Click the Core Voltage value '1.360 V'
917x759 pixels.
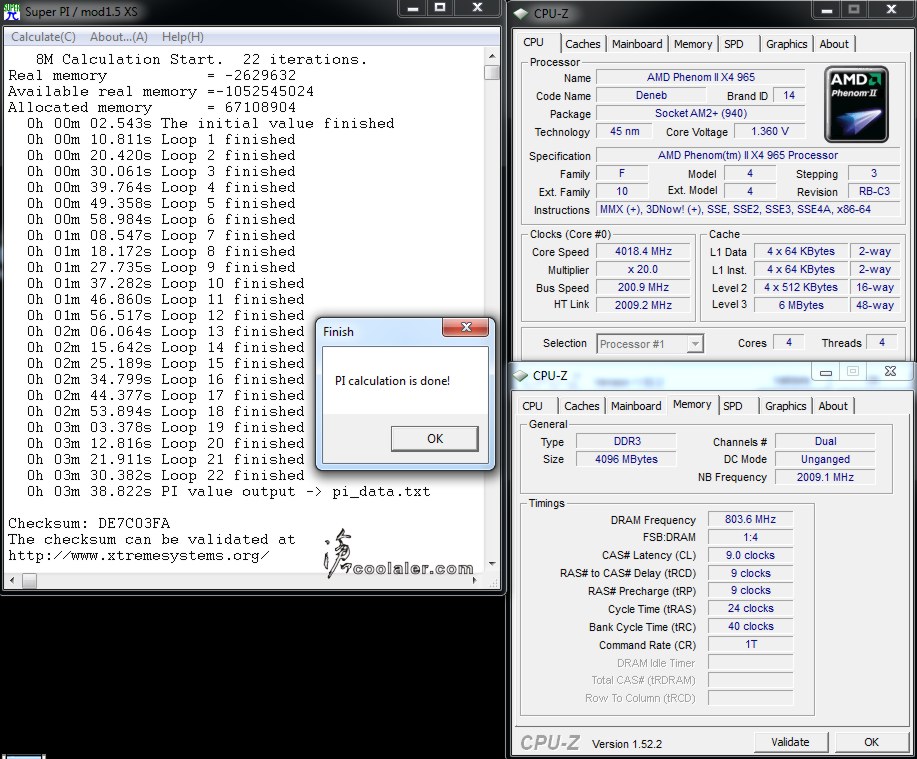770,132
